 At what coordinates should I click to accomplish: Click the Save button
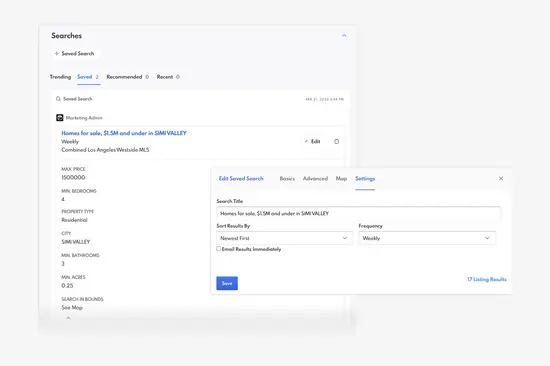(227, 283)
